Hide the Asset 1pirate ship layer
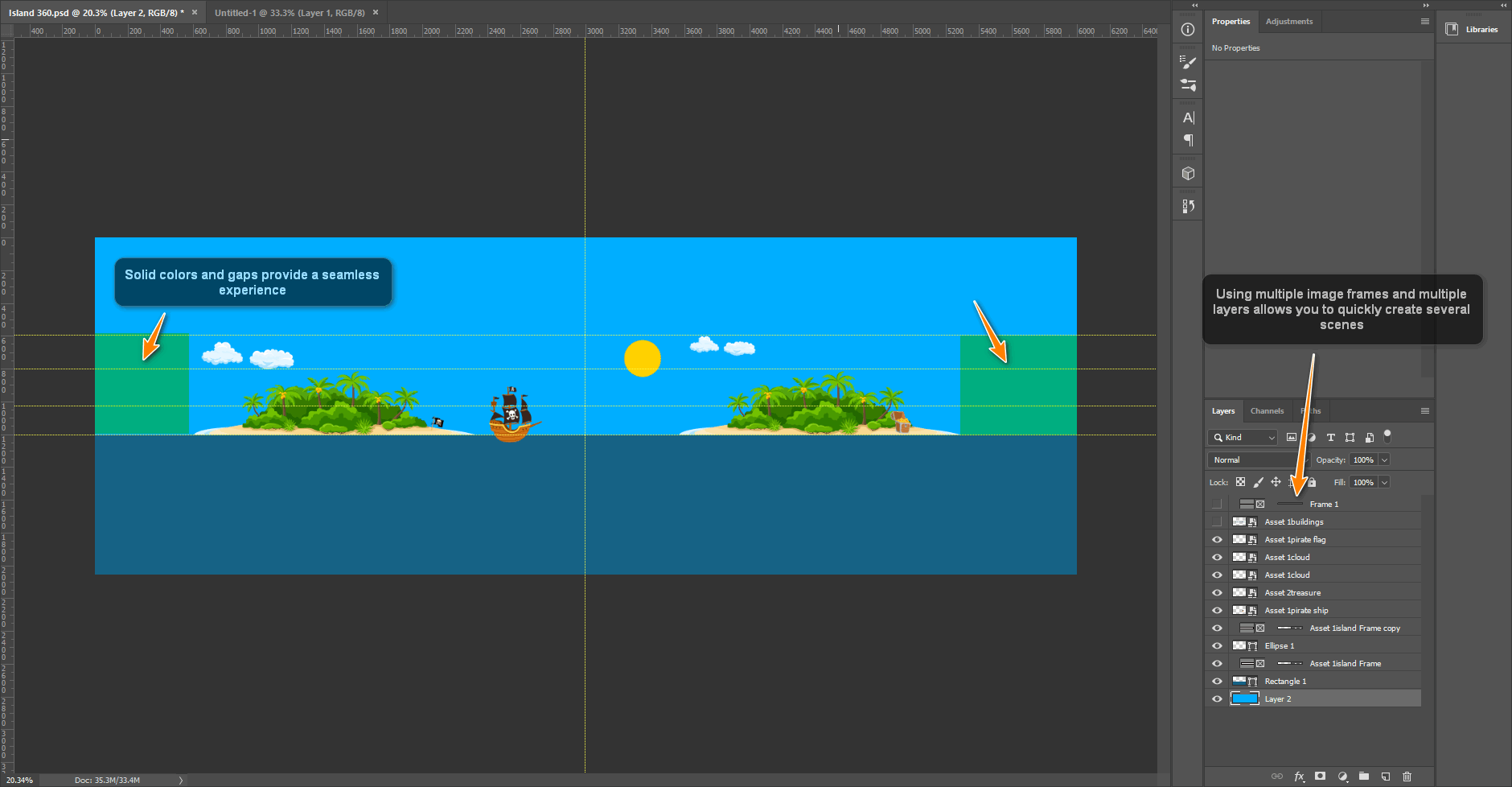Viewport: 1512px width, 787px height. coord(1217,611)
